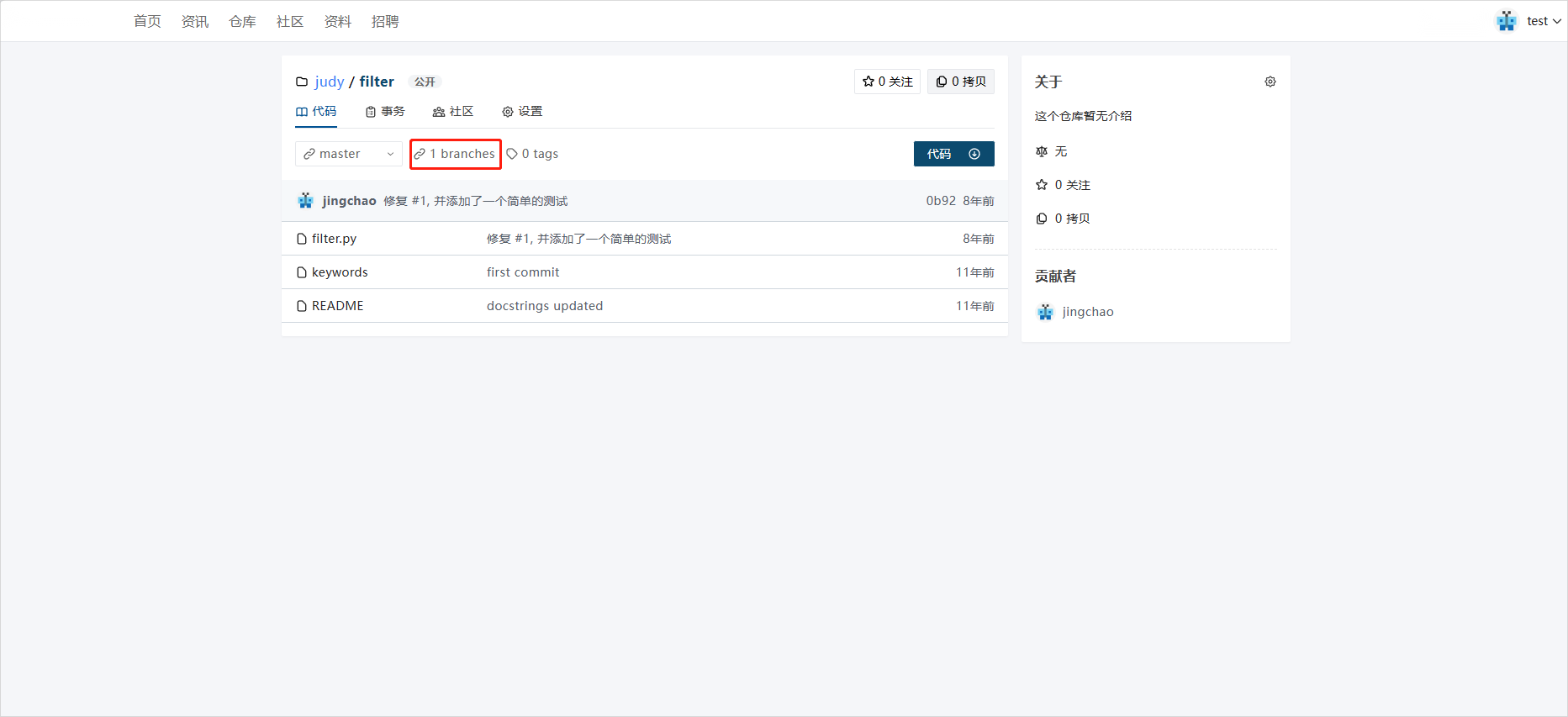Image resolution: width=1568 pixels, height=717 pixels.
Task: Open the test user menu chevron
Action: tap(1557, 22)
